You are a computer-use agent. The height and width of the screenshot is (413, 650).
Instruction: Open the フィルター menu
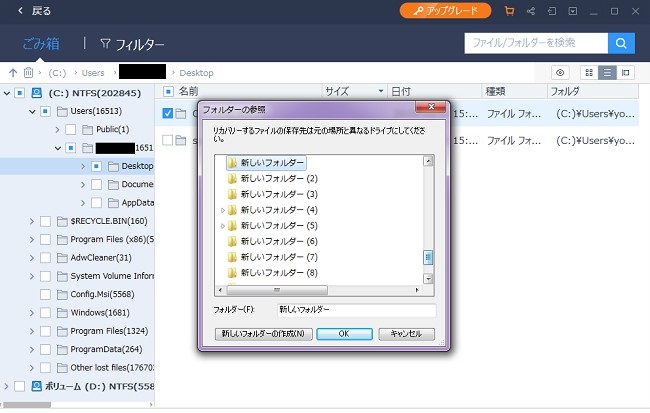(x=140, y=44)
